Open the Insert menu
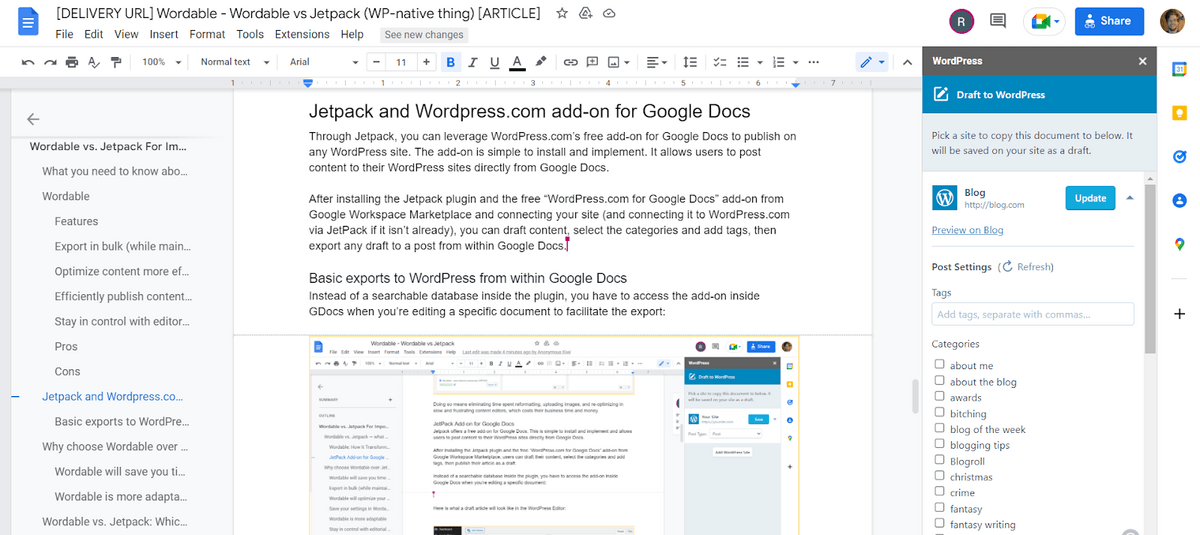1200x535 pixels. [x=164, y=34]
